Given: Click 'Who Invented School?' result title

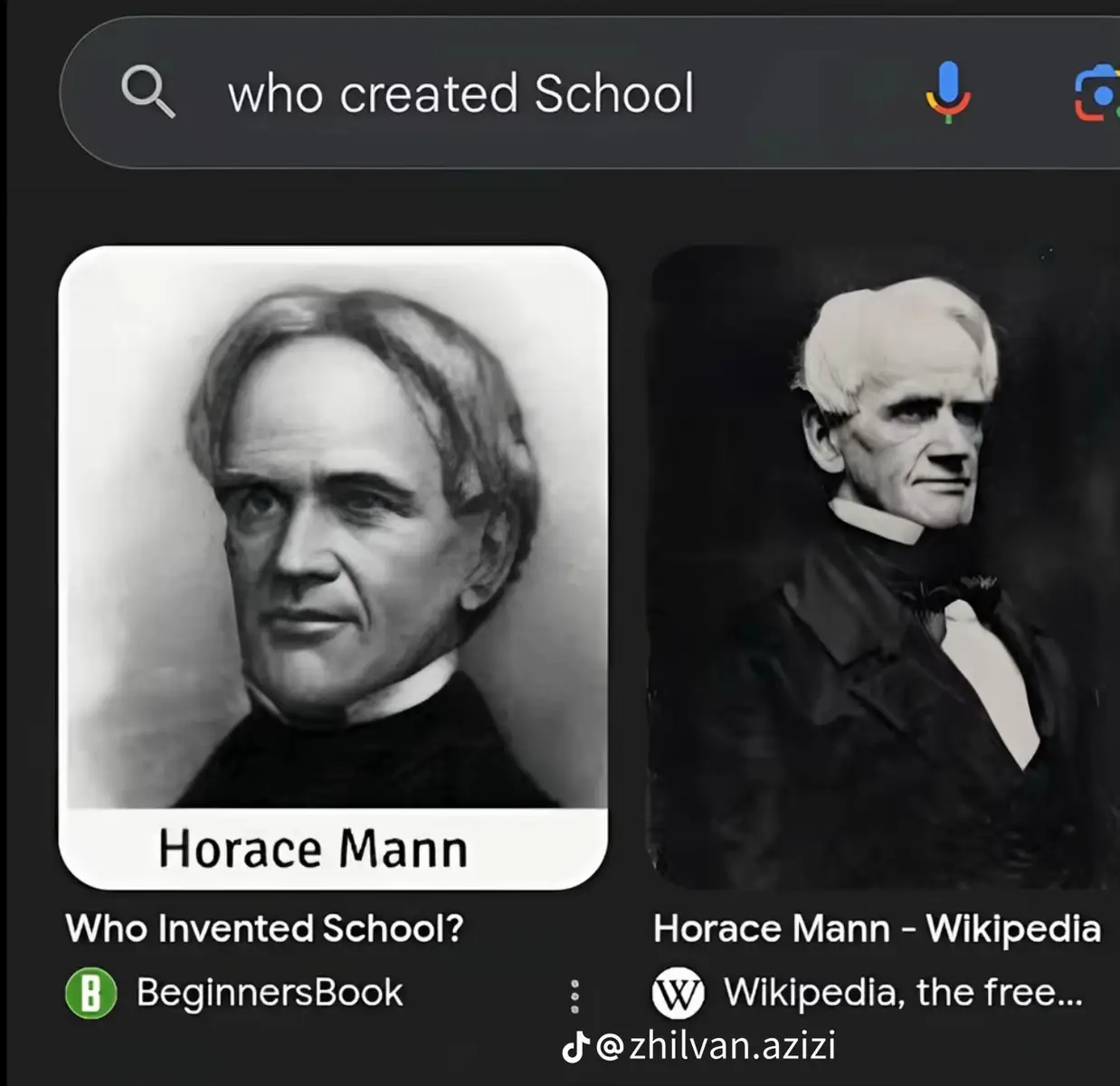Looking at the screenshot, I should (x=264, y=929).
